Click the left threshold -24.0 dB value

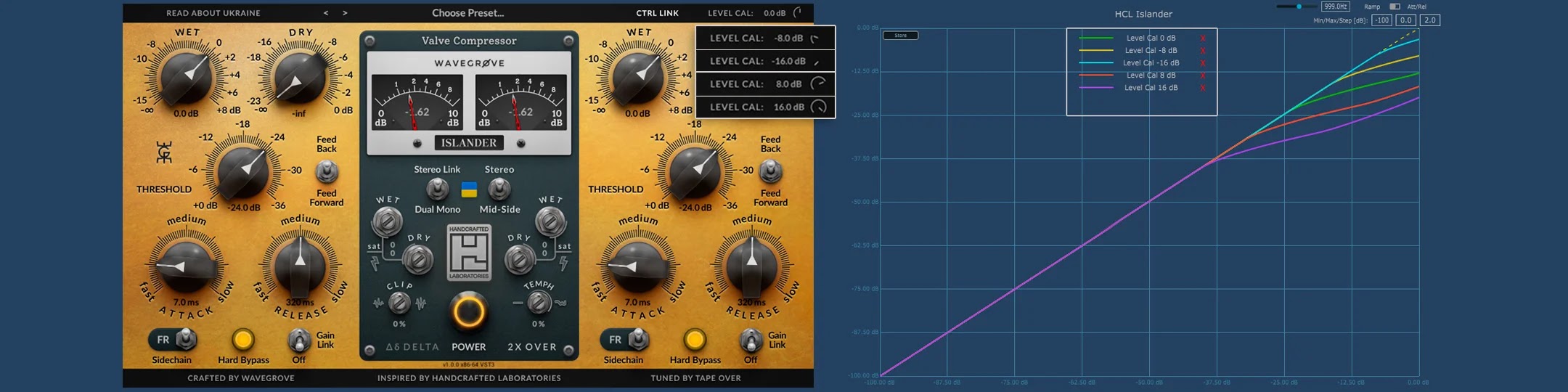click(245, 208)
